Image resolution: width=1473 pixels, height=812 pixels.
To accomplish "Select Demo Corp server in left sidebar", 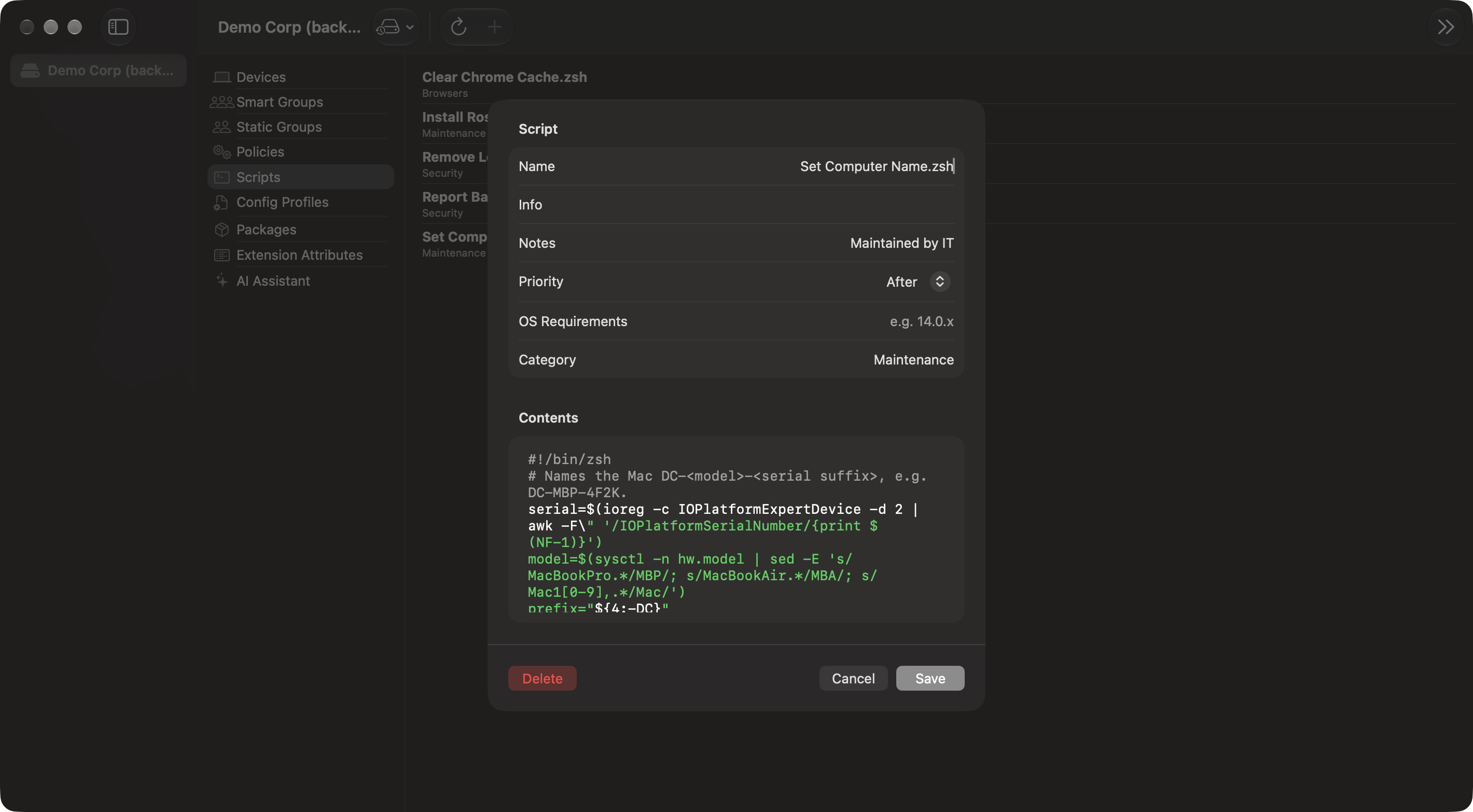I will point(99,71).
